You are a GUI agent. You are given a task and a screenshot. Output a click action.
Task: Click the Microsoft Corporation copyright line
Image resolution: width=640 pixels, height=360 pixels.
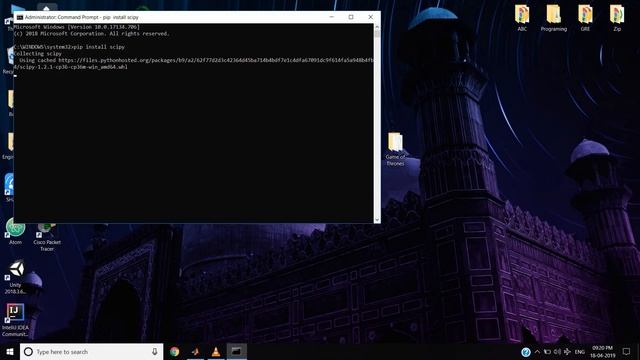(91, 33)
